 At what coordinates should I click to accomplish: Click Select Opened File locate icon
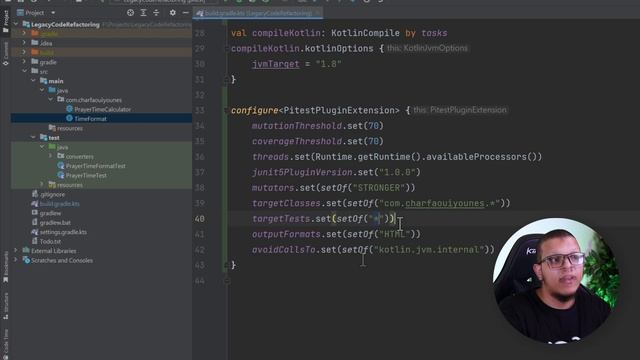pyautogui.click(x=130, y=13)
